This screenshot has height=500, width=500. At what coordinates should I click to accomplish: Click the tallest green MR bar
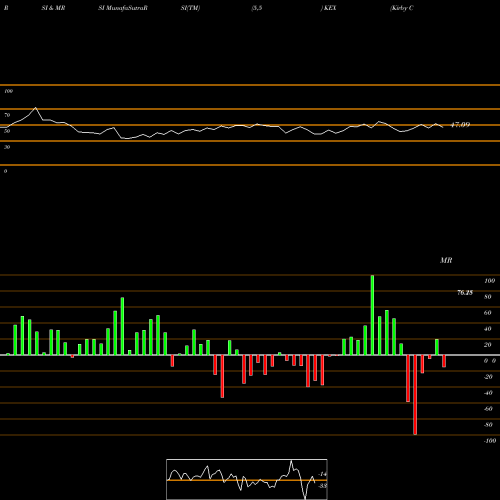(372, 315)
